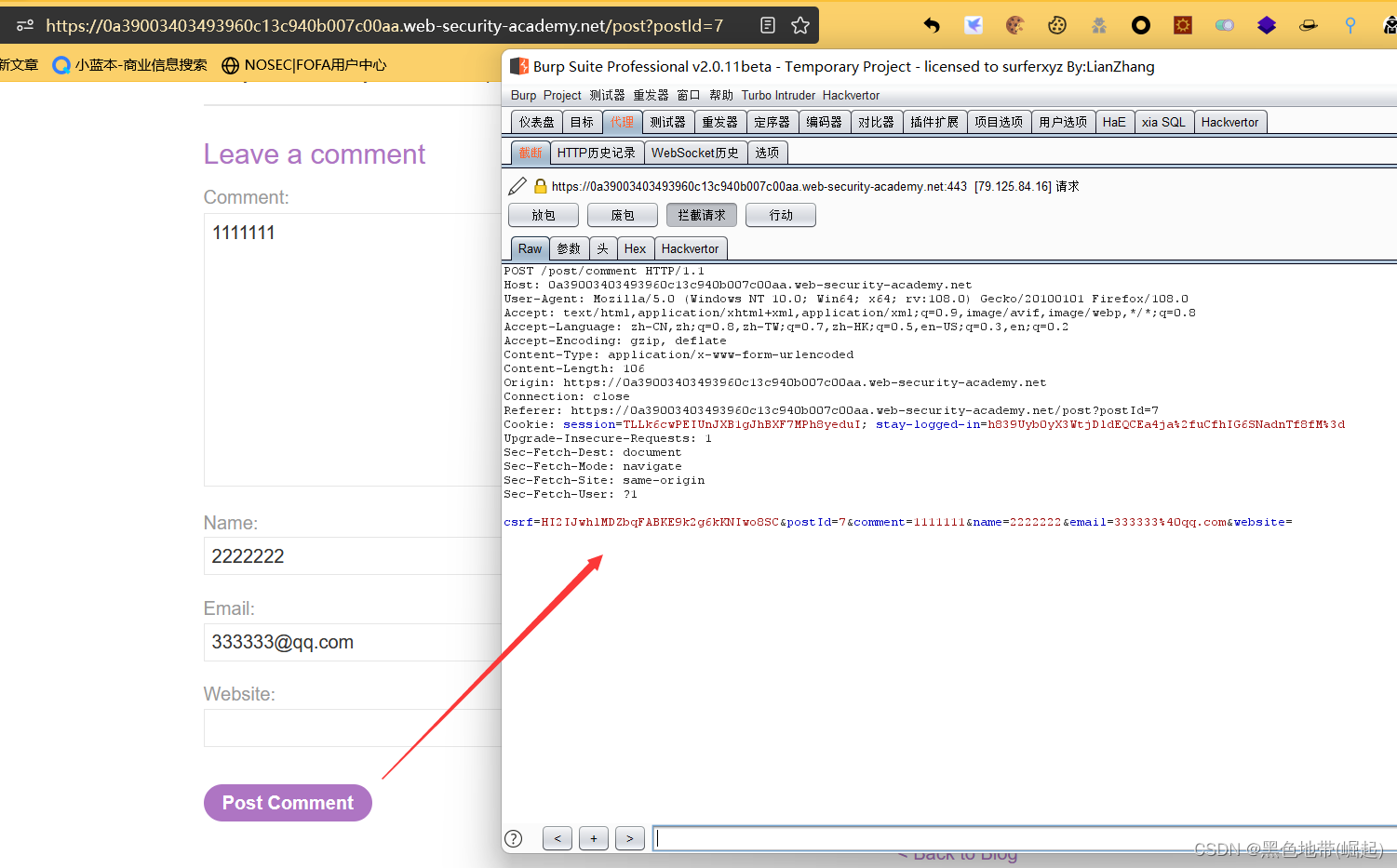Open the Project menu

(x=562, y=95)
